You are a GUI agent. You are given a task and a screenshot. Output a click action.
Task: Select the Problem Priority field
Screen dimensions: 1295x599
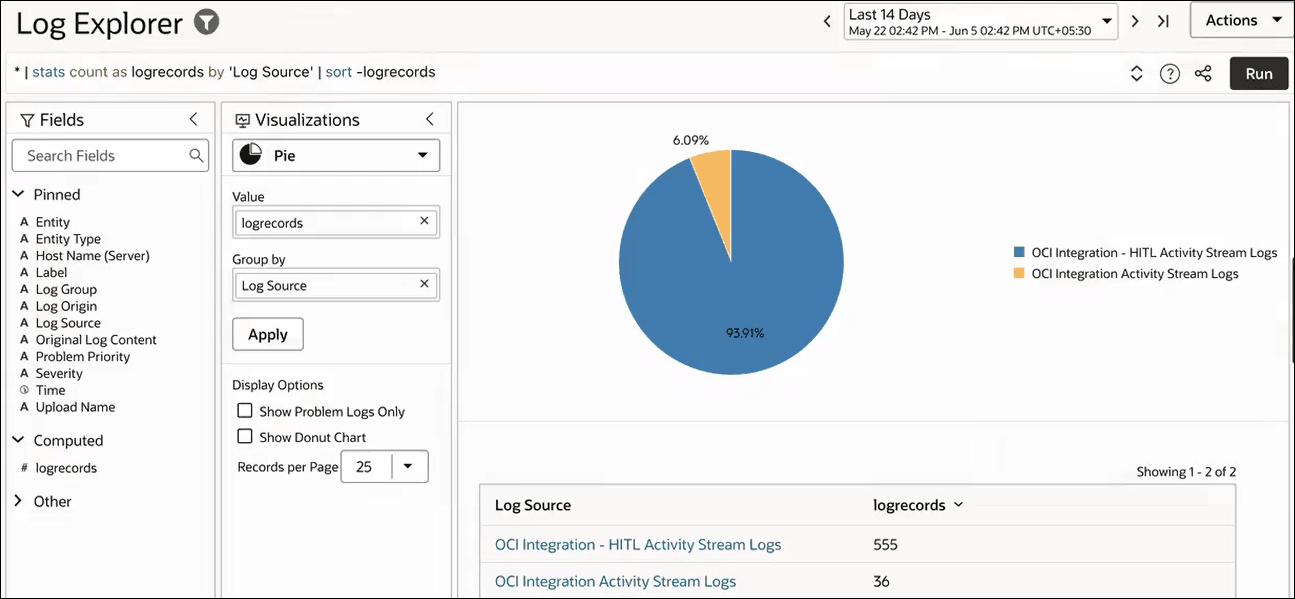pos(83,356)
